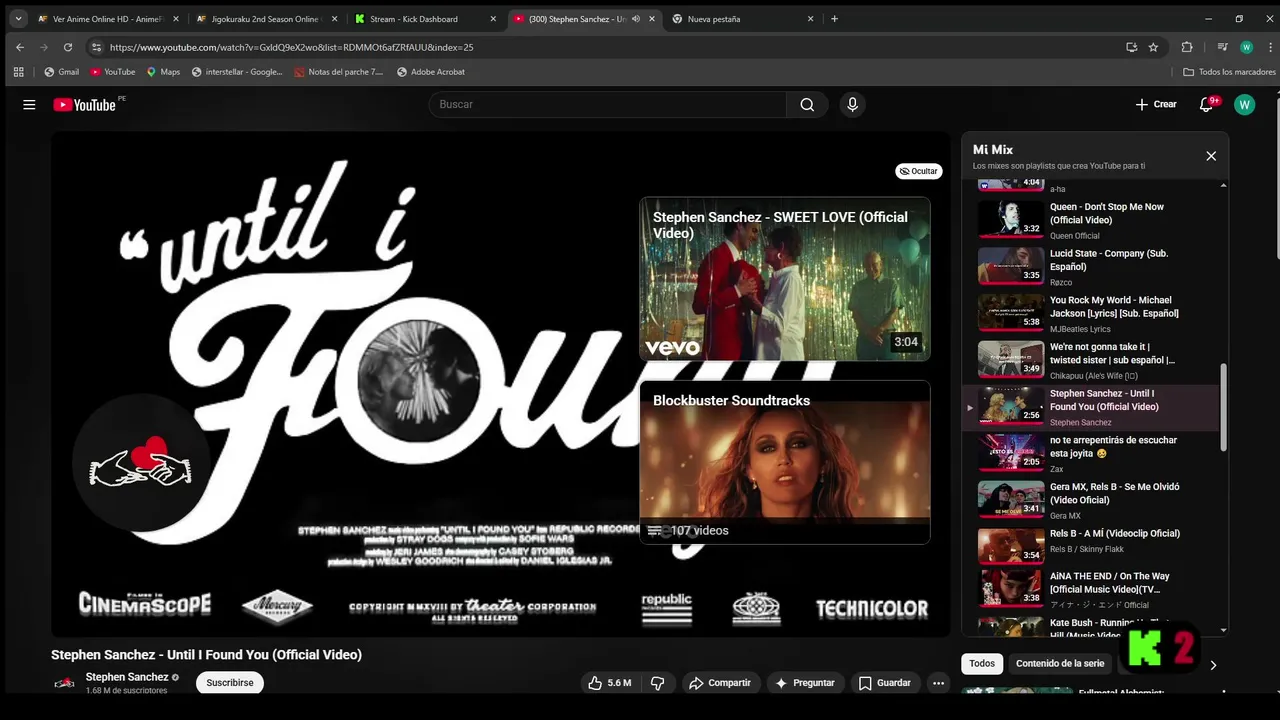Open the Stephen Sanchez channel avatar

(x=64, y=683)
